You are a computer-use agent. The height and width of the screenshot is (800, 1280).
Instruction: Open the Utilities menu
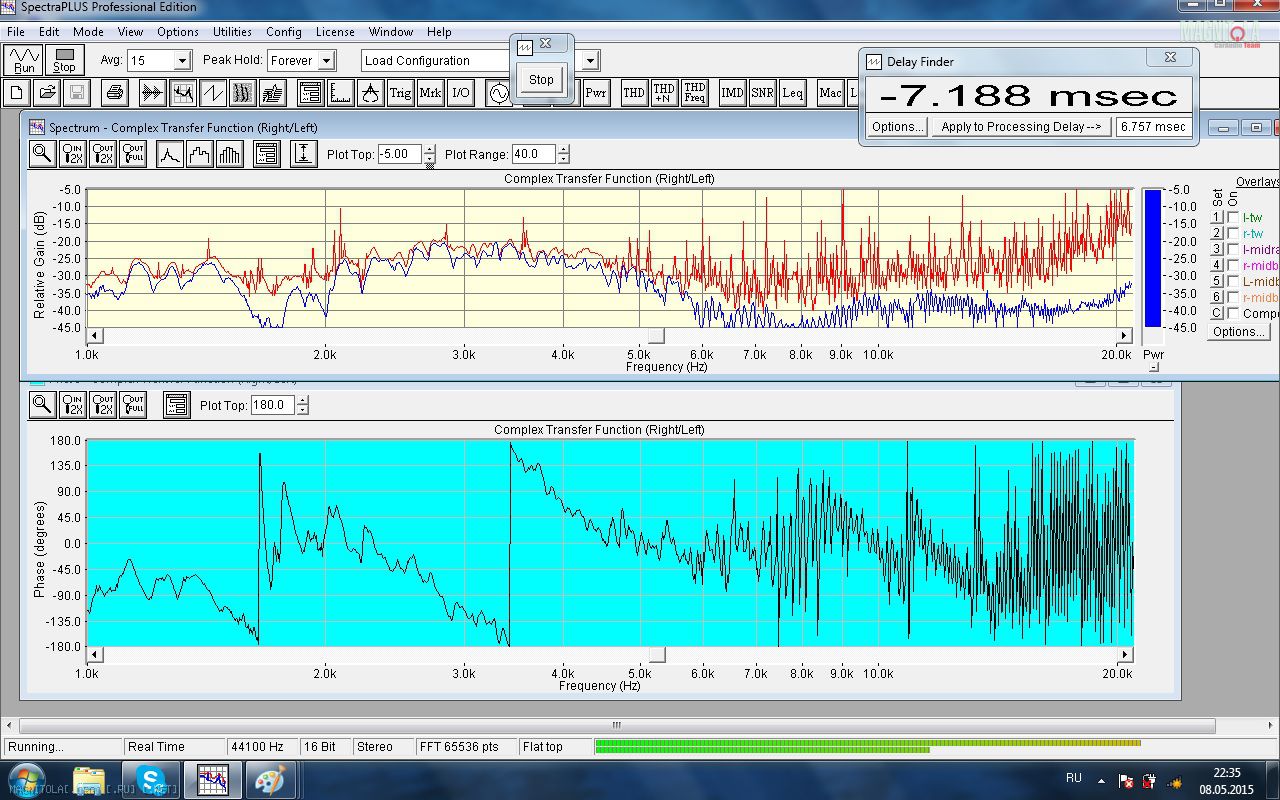232,32
